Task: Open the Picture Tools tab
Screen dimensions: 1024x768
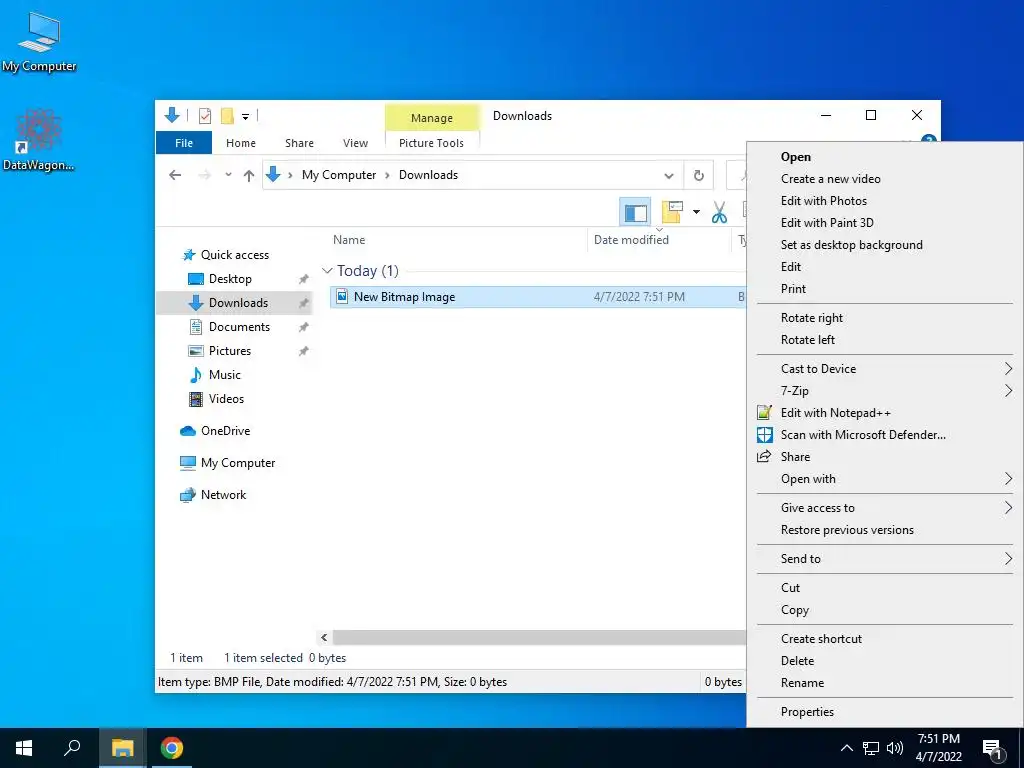Action: (431, 143)
